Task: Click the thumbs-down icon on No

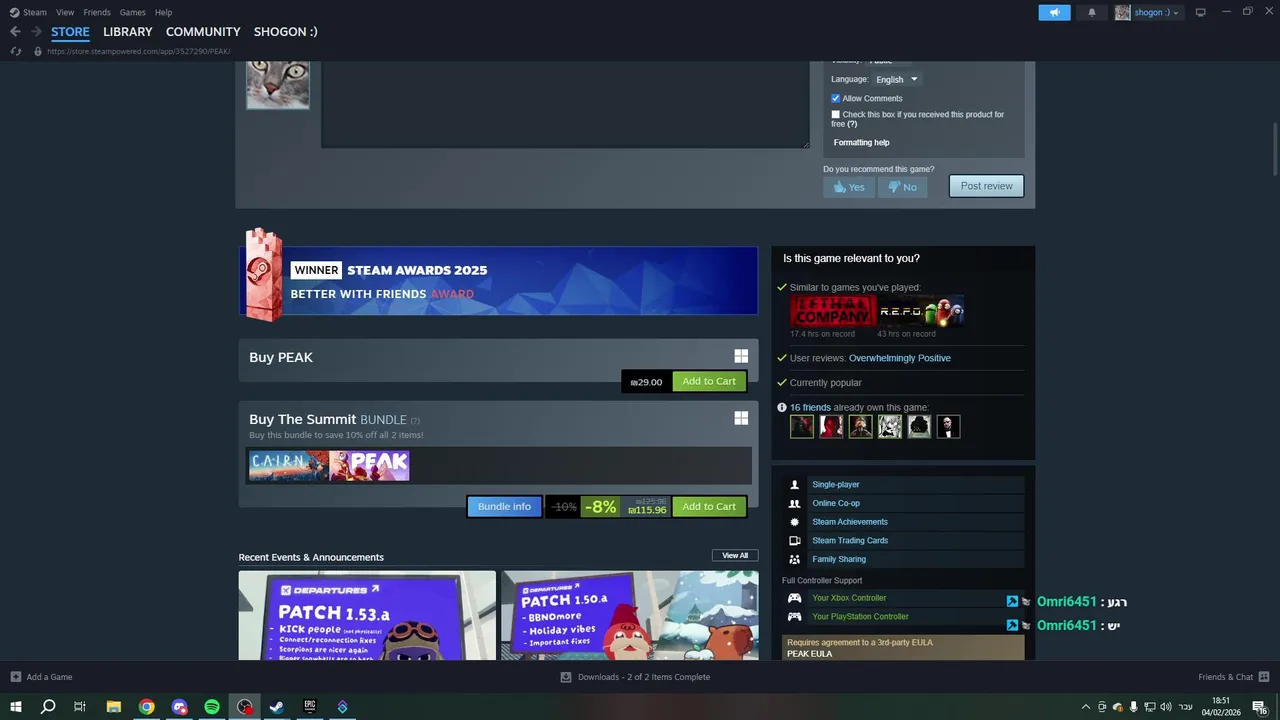Action: coord(894,187)
